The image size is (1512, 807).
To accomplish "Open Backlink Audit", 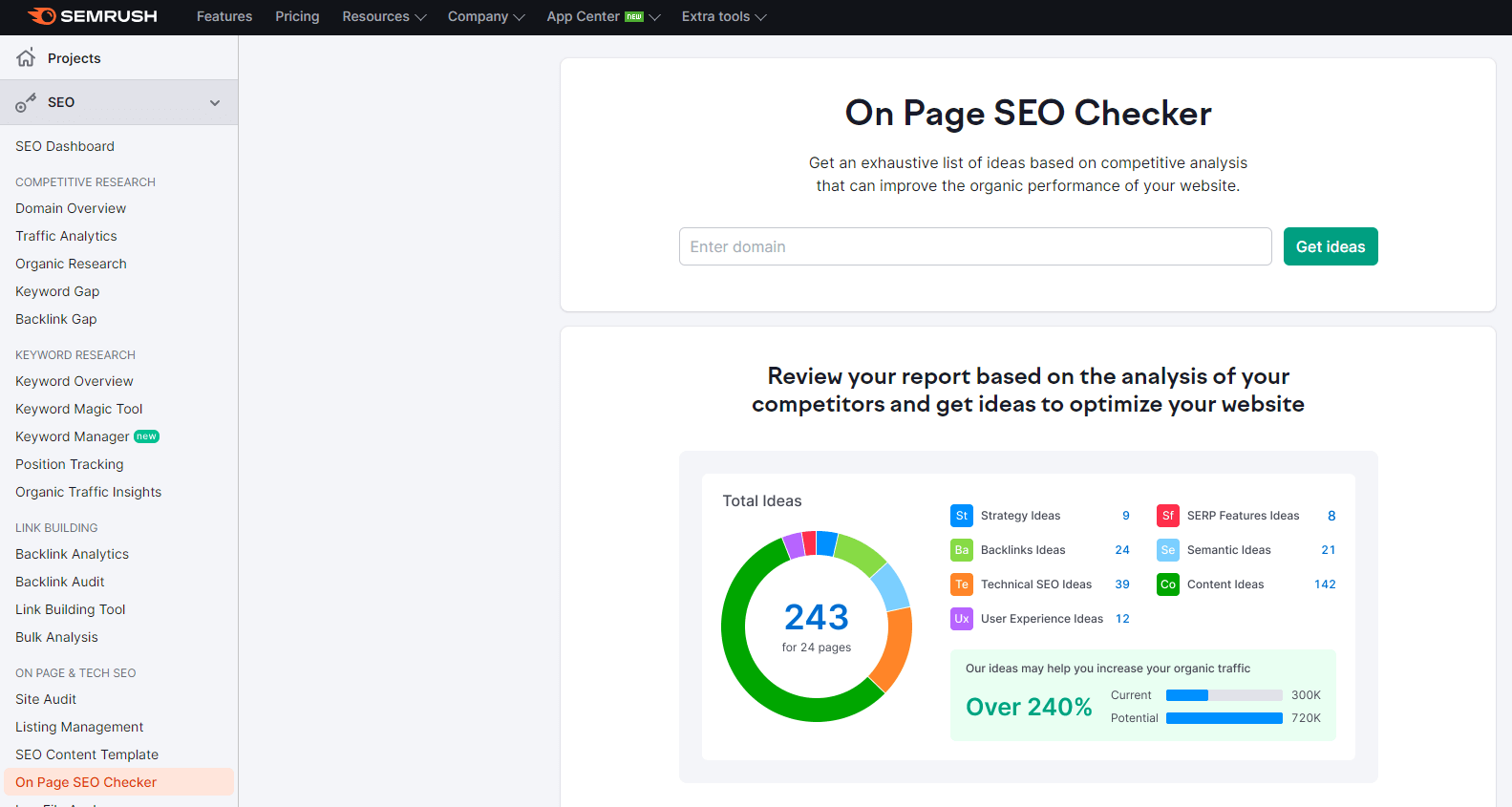I will (x=60, y=582).
